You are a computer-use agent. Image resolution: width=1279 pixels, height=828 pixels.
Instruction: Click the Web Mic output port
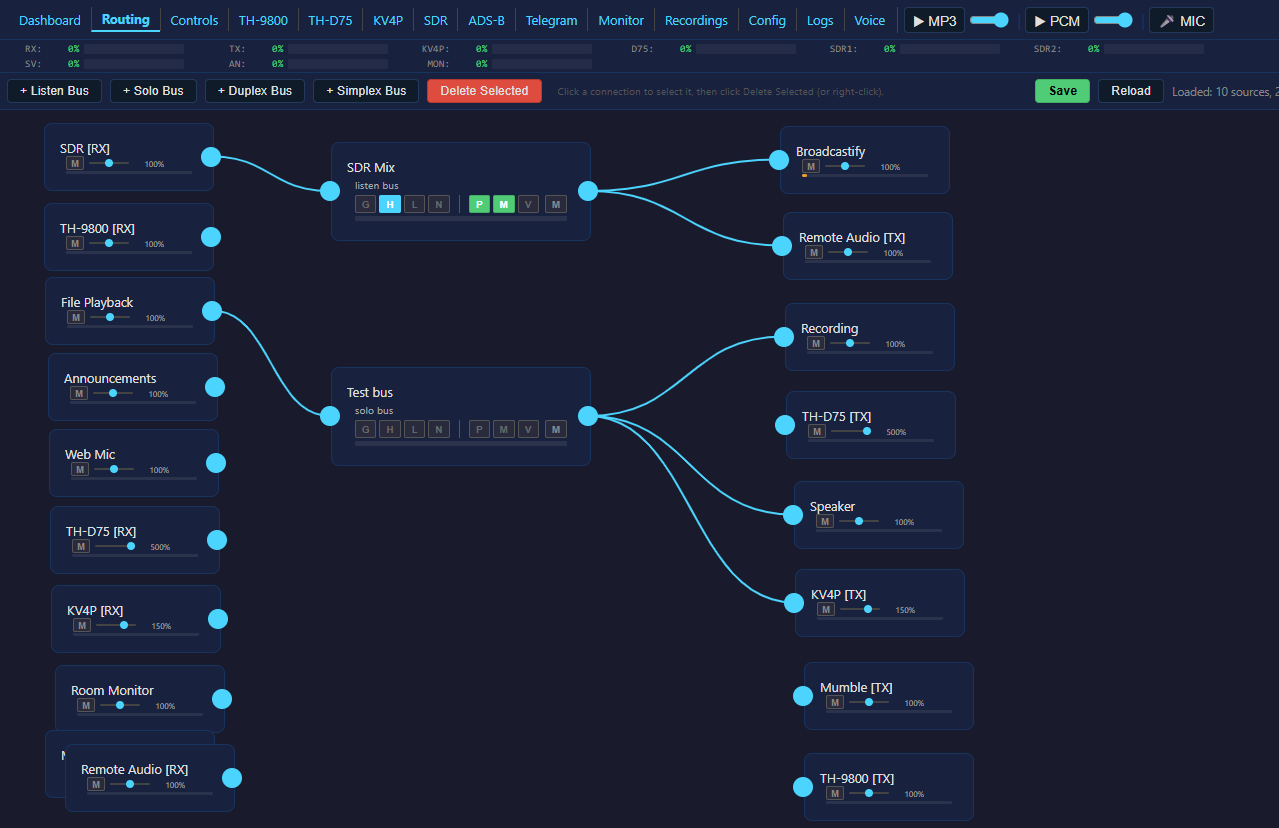pyautogui.click(x=216, y=462)
